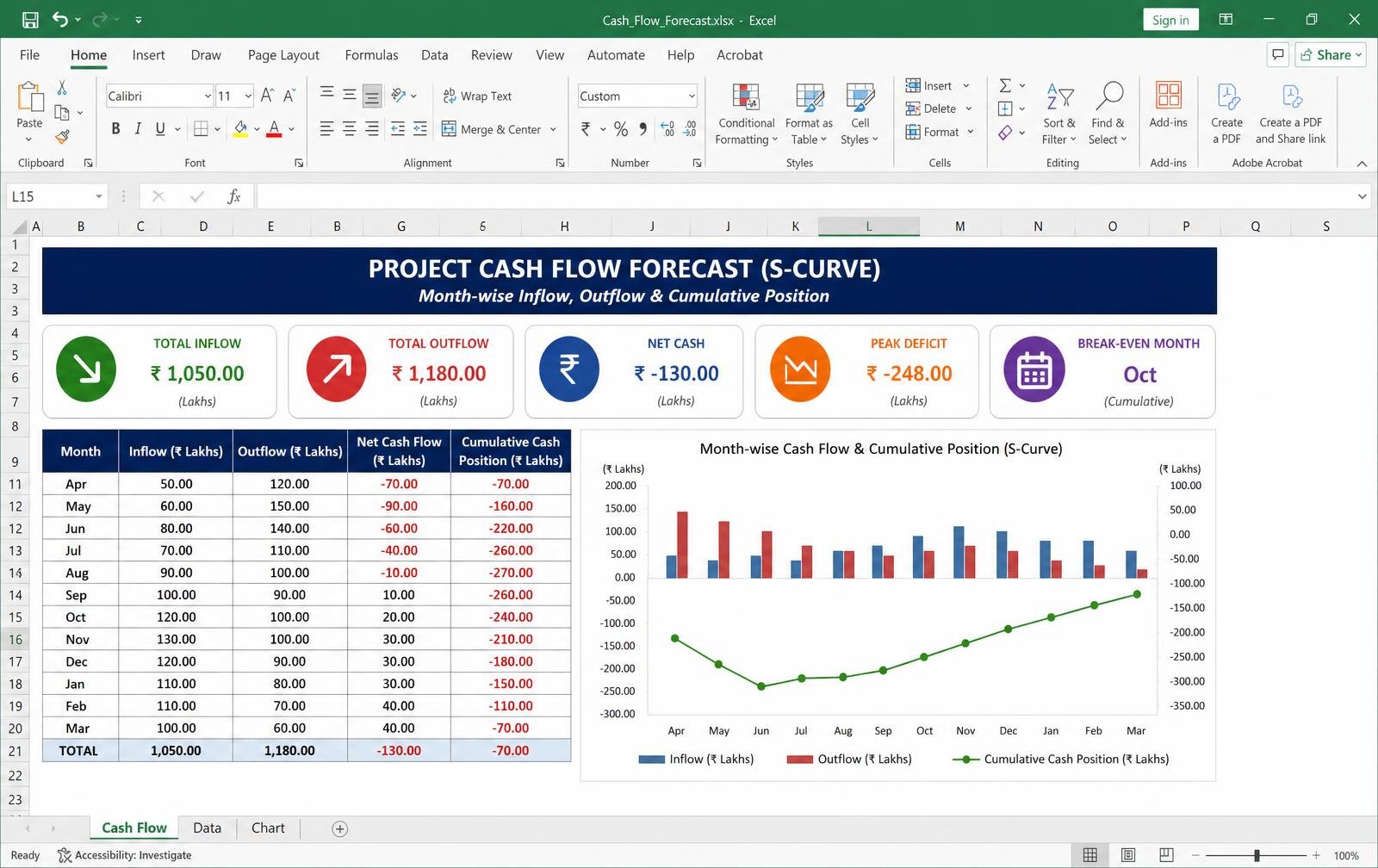Open the Borders dropdown arrow
1378x868 pixels.
tap(217, 129)
